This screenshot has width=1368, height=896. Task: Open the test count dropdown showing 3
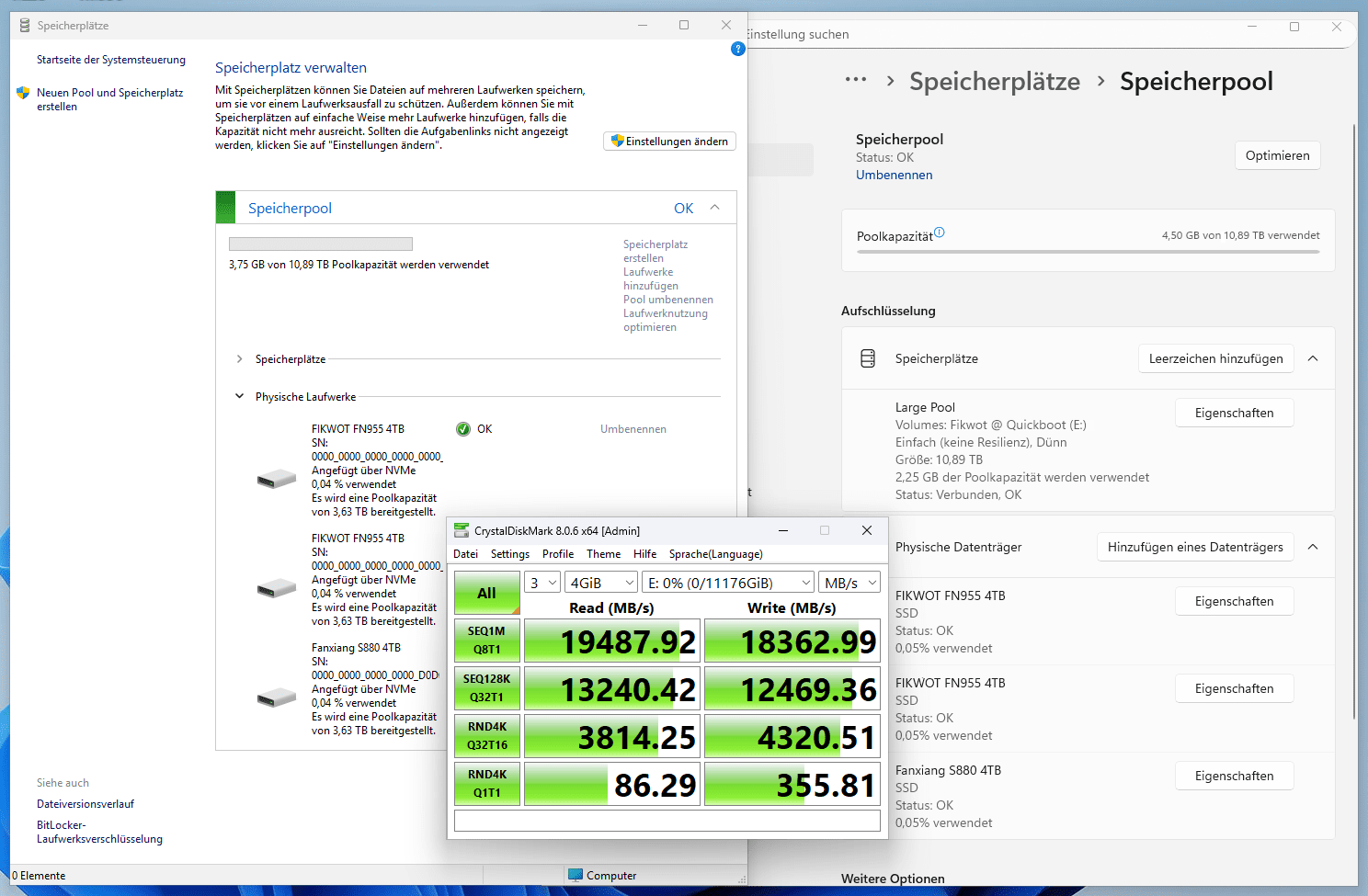pyautogui.click(x=542, y=583)
